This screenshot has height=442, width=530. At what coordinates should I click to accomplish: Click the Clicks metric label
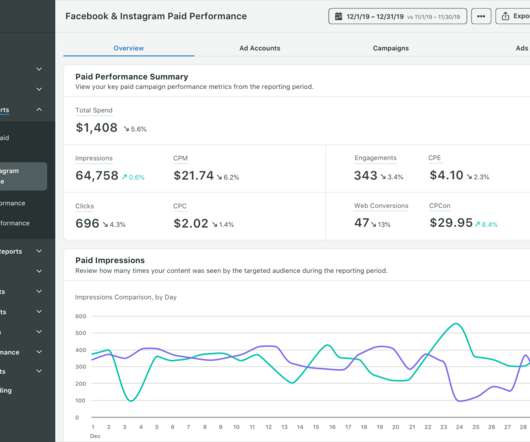point(85,206)
